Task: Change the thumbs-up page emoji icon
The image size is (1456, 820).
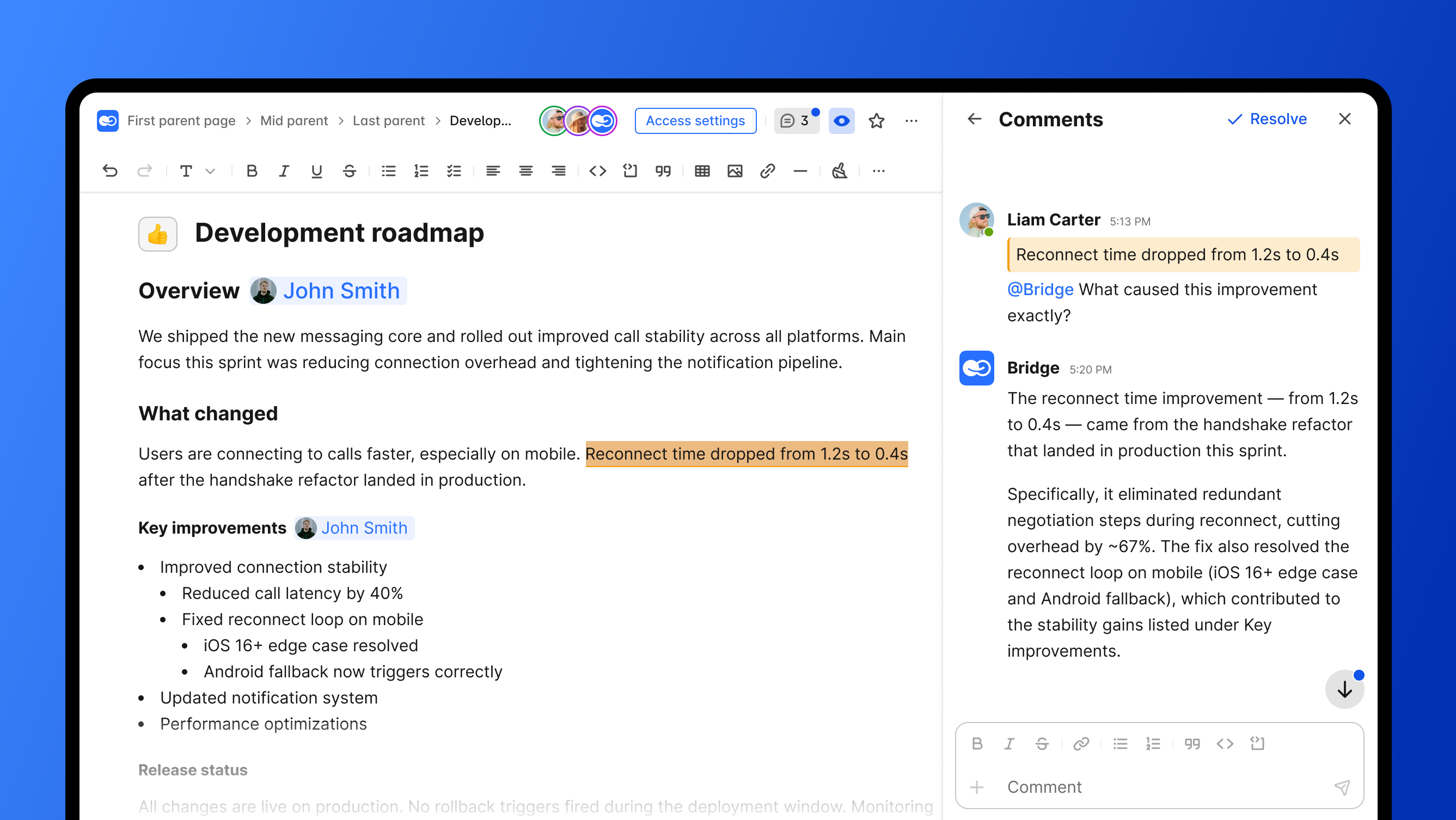Action: 158,234
